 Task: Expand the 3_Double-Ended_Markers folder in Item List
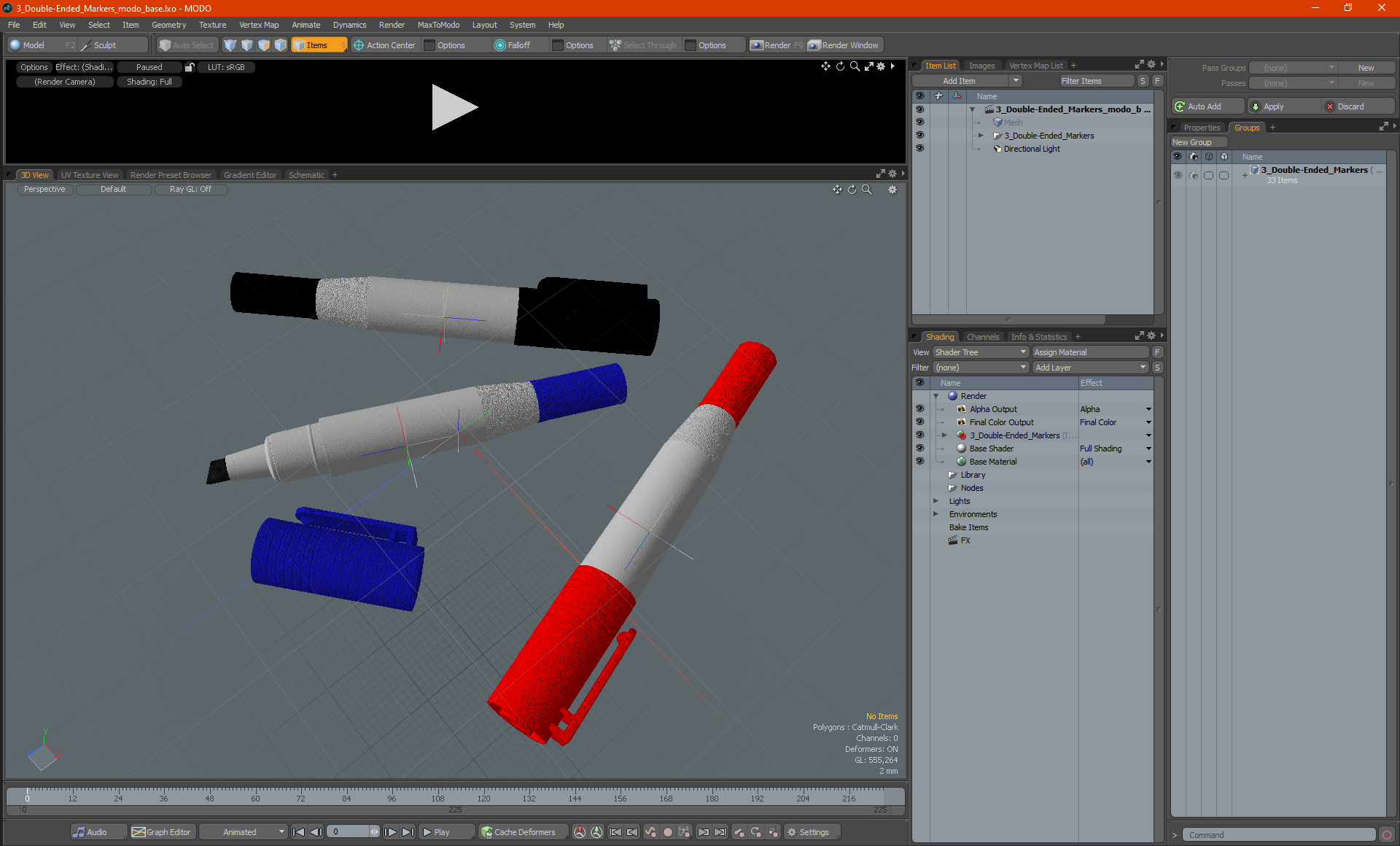(981, 136)
